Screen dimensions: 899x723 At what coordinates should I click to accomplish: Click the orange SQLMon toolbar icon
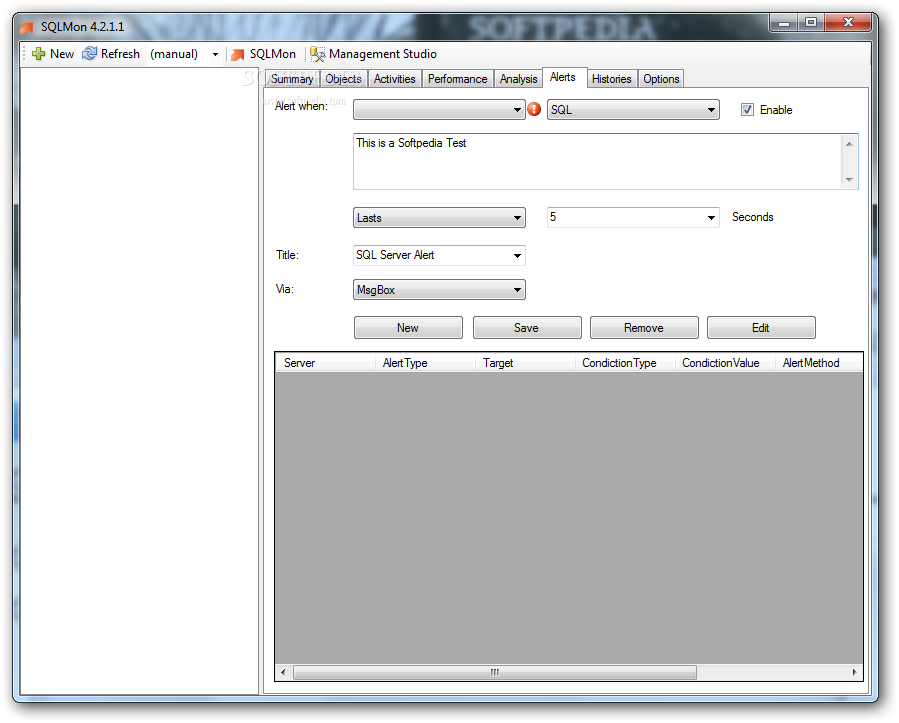coord(237,54)
